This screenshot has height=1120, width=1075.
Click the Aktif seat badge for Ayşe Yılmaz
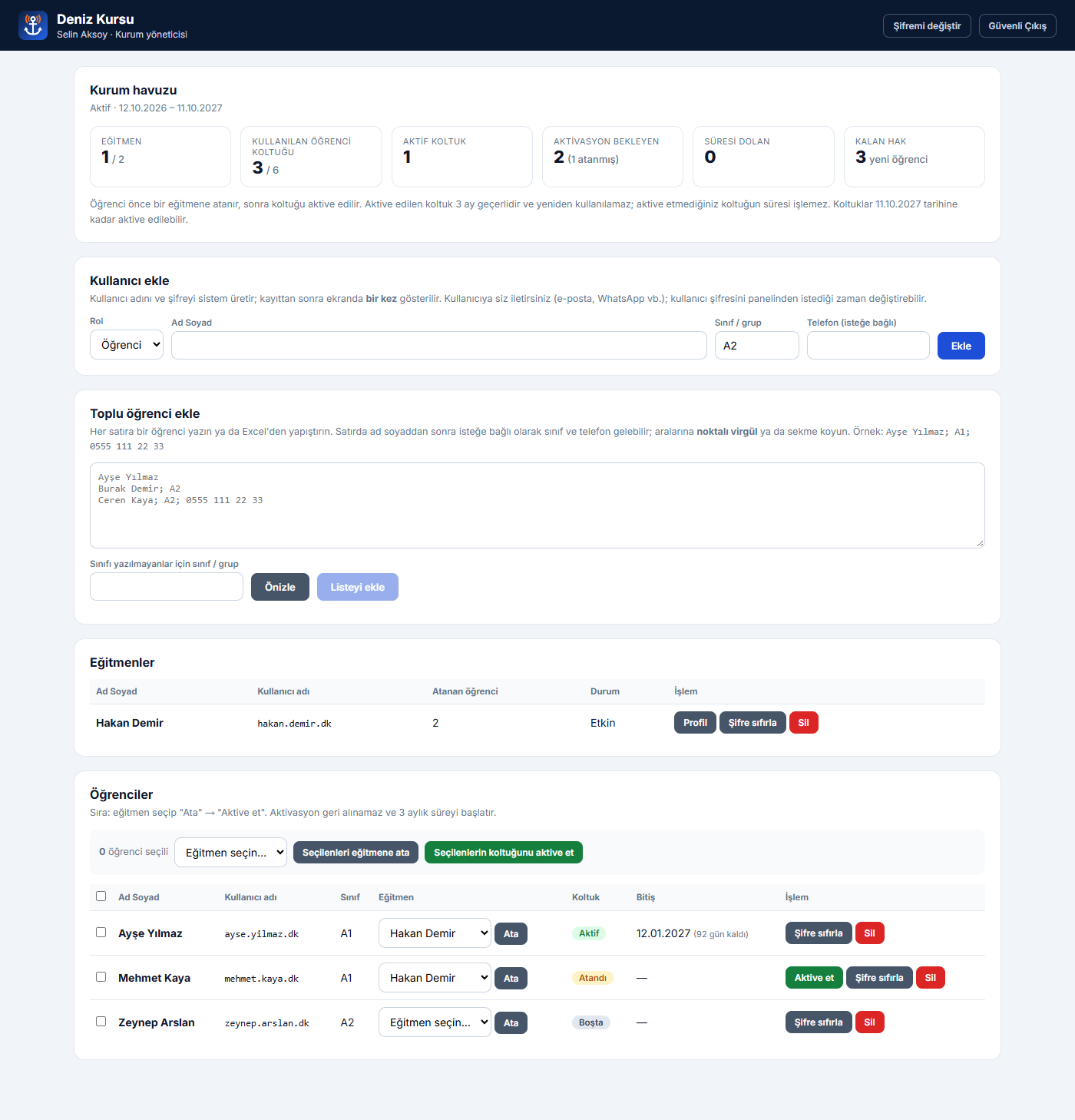(589, 933)
